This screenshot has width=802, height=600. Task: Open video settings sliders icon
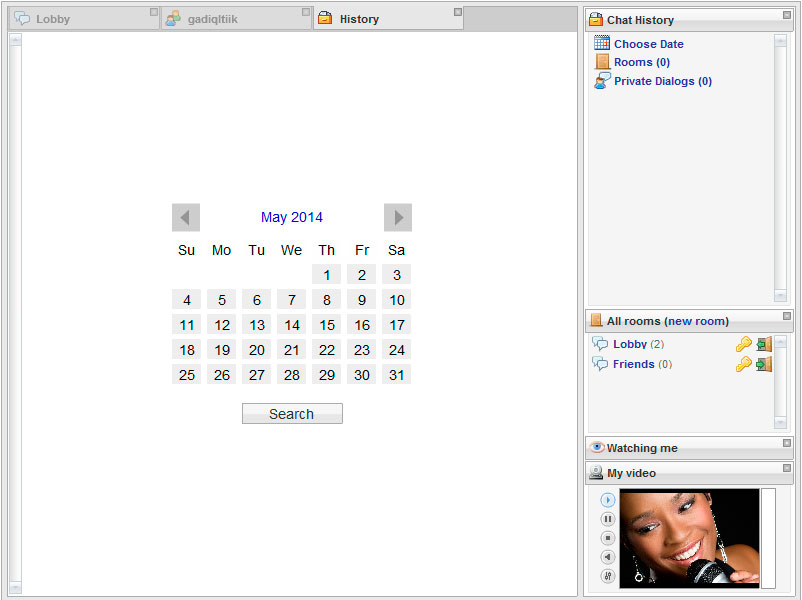pyautogui.click(x=608, y=576)
